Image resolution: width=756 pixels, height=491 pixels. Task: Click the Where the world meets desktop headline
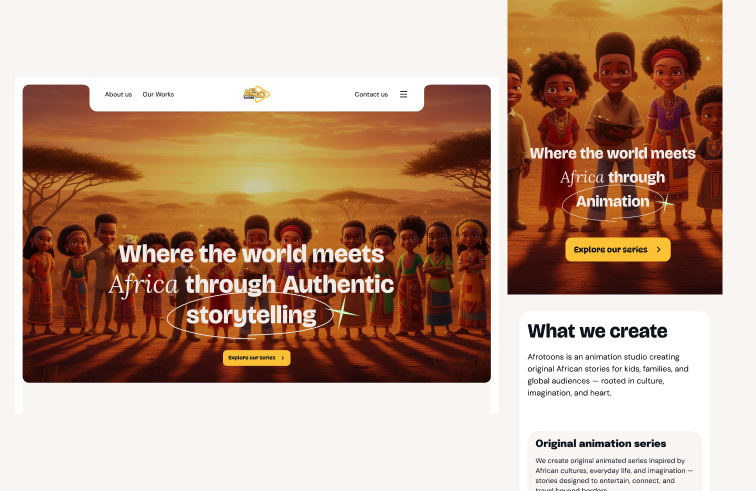[x=251, y=254]
